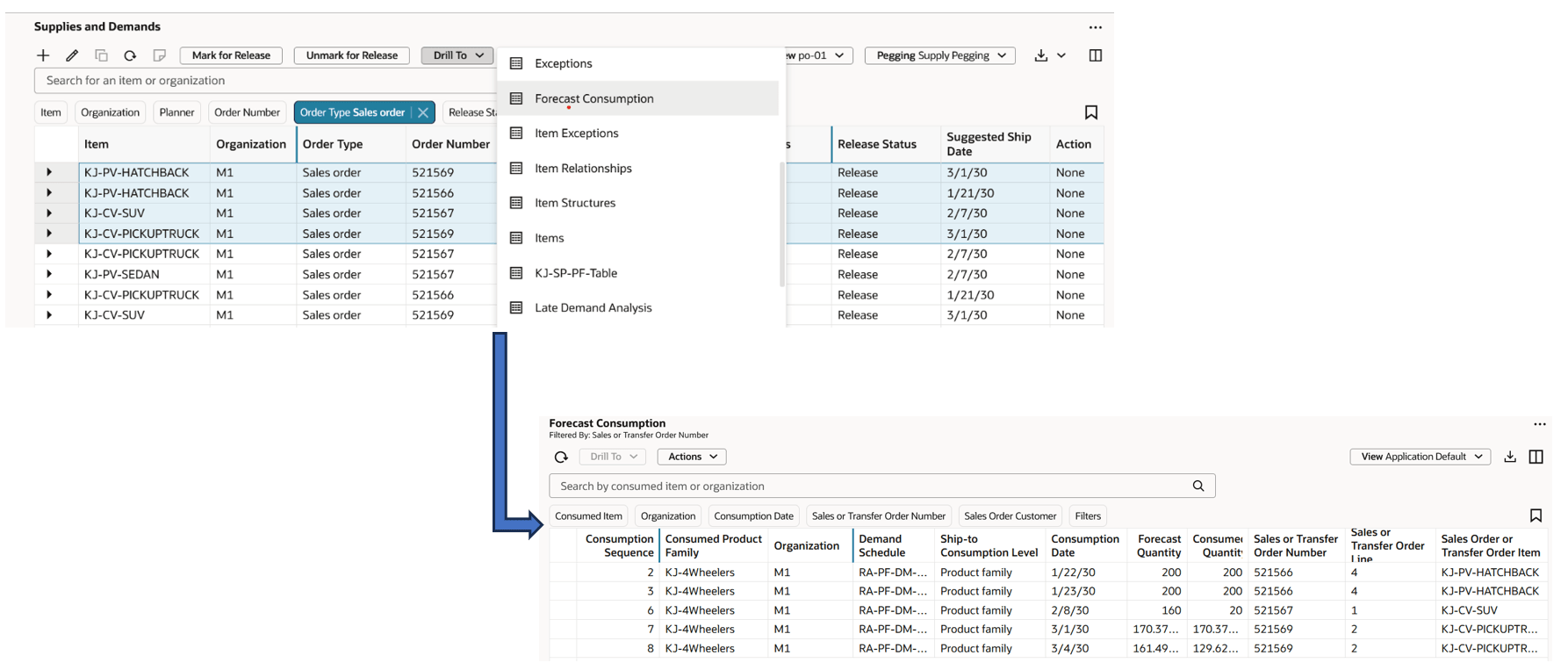This screenshot has height=670, width=1568.
Task: Click the export download icon in Supplies and Demands
Action: 1040,55
